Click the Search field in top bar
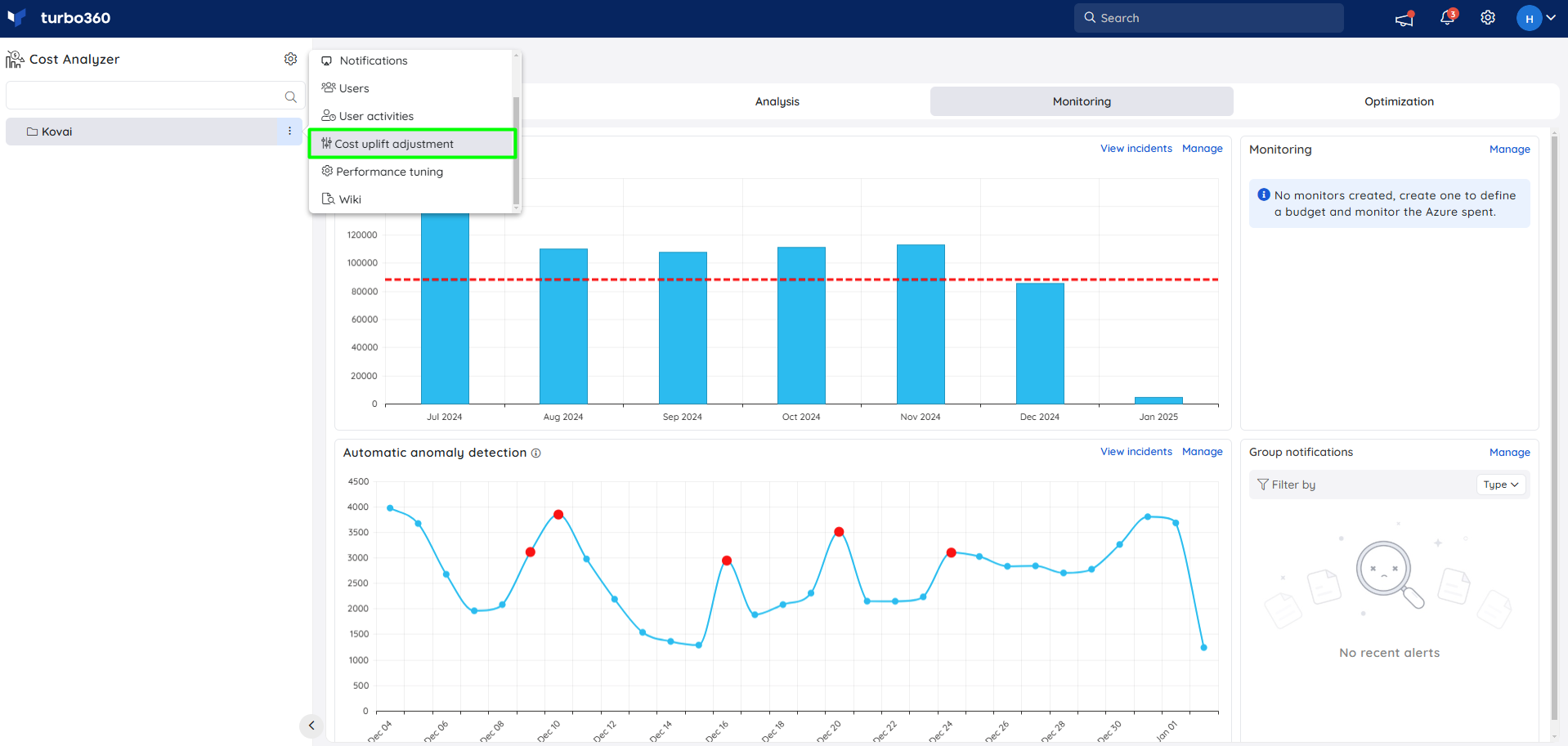Image resolution: width=1568 pixels, height=746 pixels. point(1208,18)
